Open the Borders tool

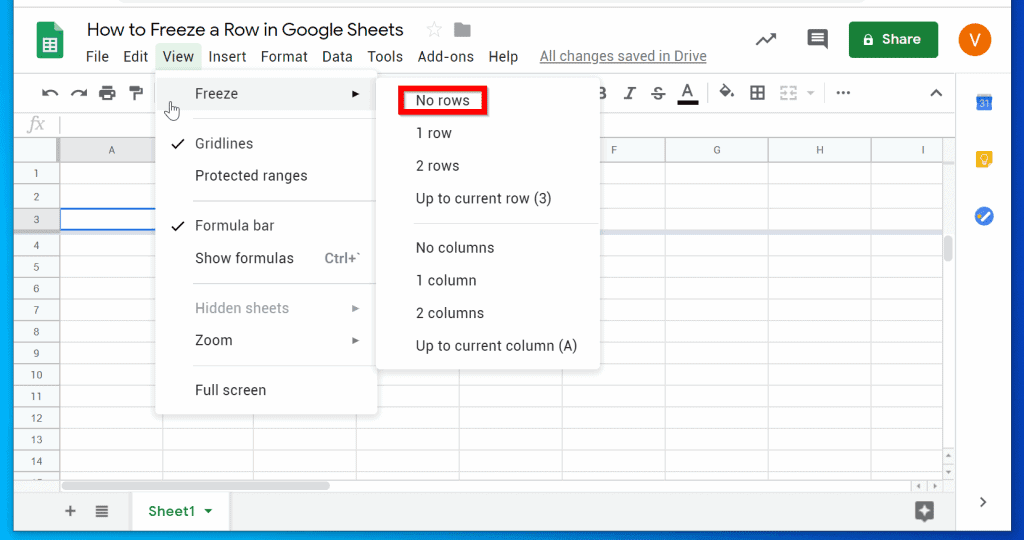point(757,93)
